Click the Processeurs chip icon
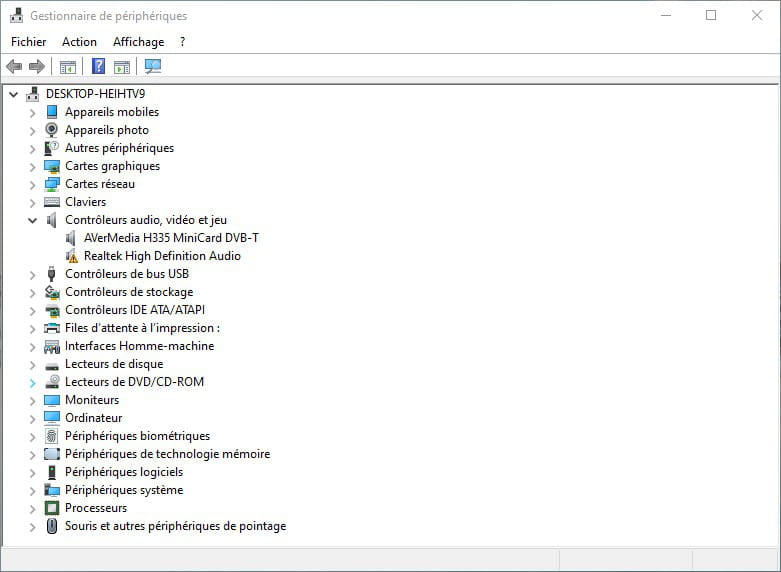 tap(51, 508)
